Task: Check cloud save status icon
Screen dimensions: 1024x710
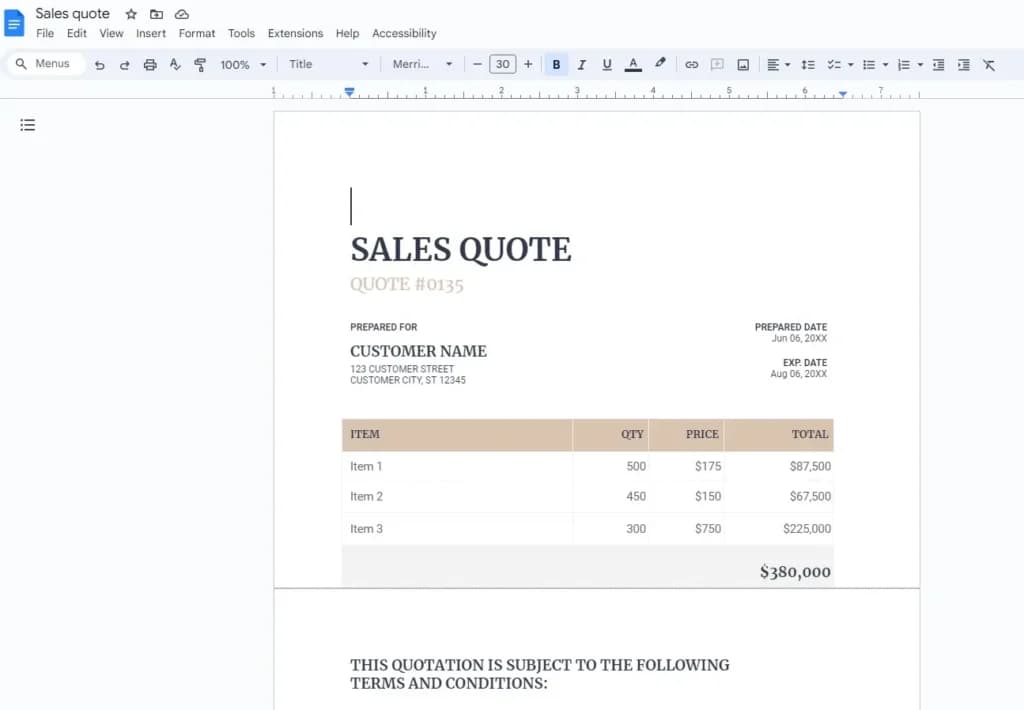Action: (182, 14)
